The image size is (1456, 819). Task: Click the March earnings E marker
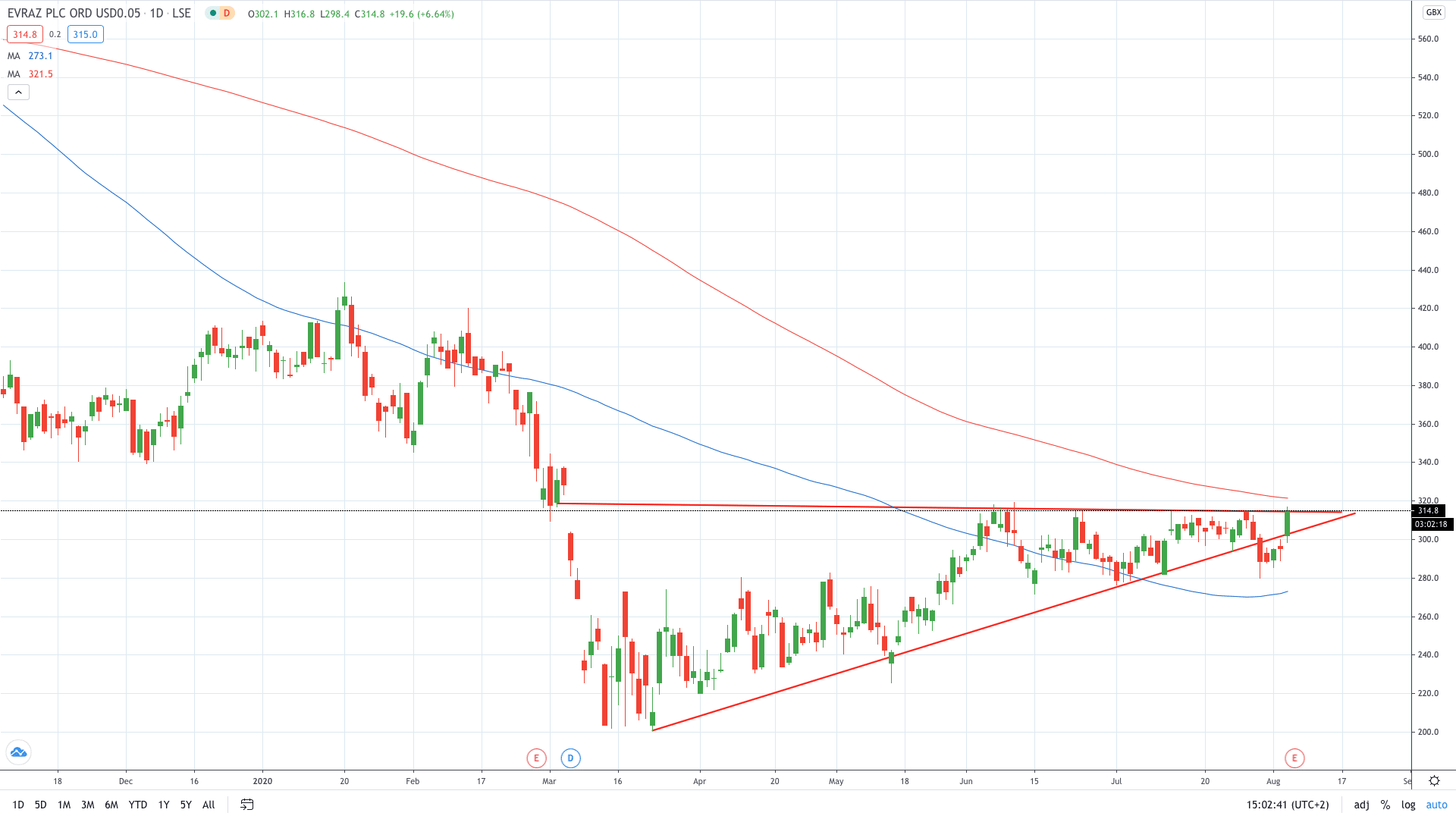536,758
